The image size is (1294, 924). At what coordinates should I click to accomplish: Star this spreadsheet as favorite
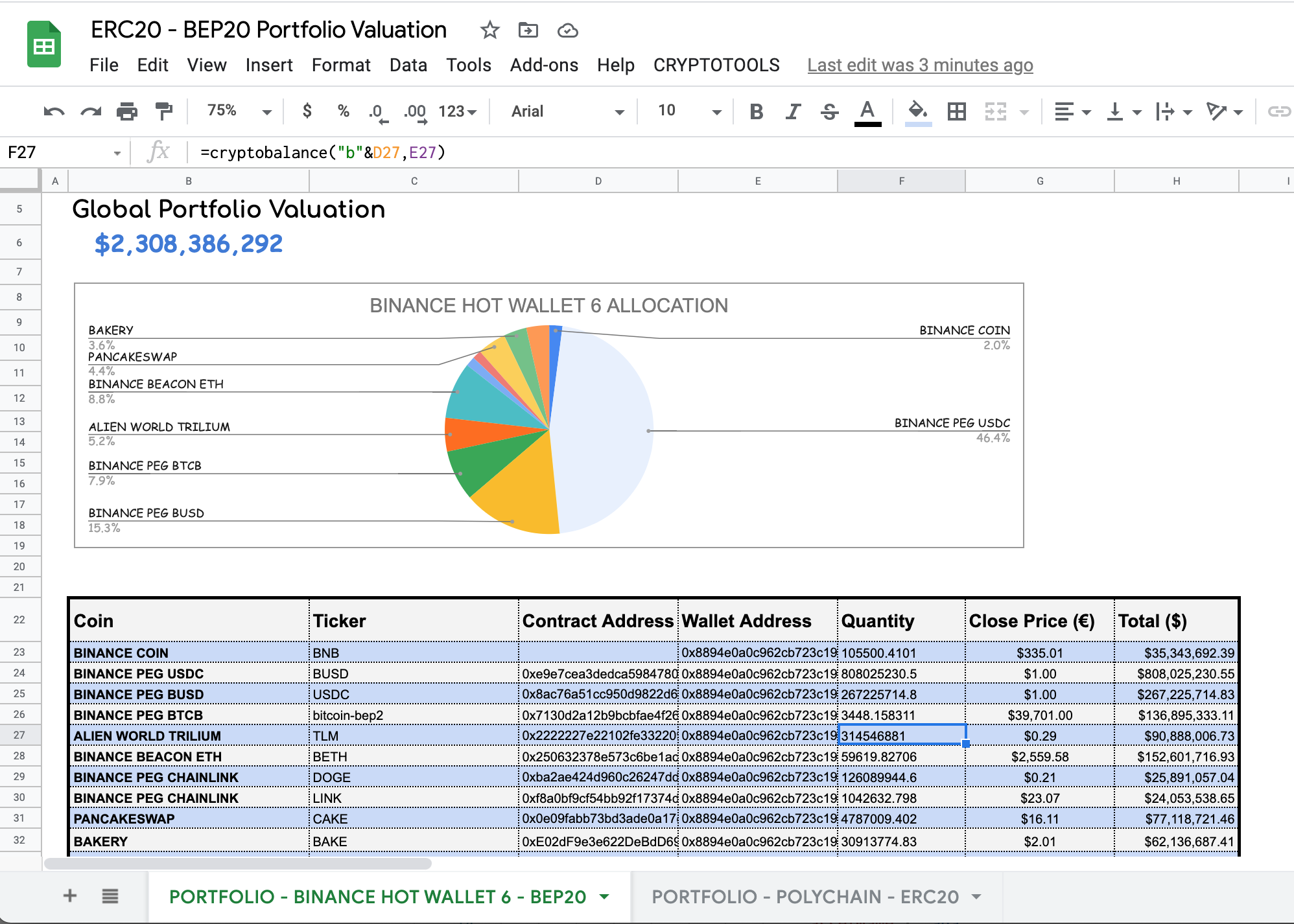coord(489,30)
